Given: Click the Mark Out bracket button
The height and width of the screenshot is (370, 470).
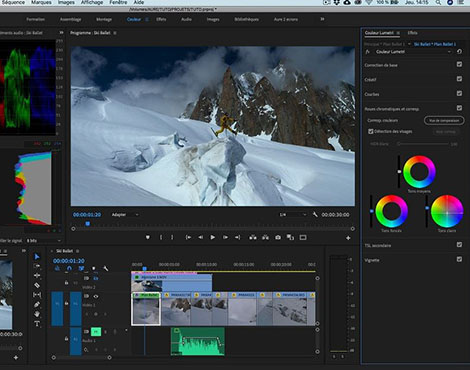Looking at the screenshot, I should pos(172,237).
